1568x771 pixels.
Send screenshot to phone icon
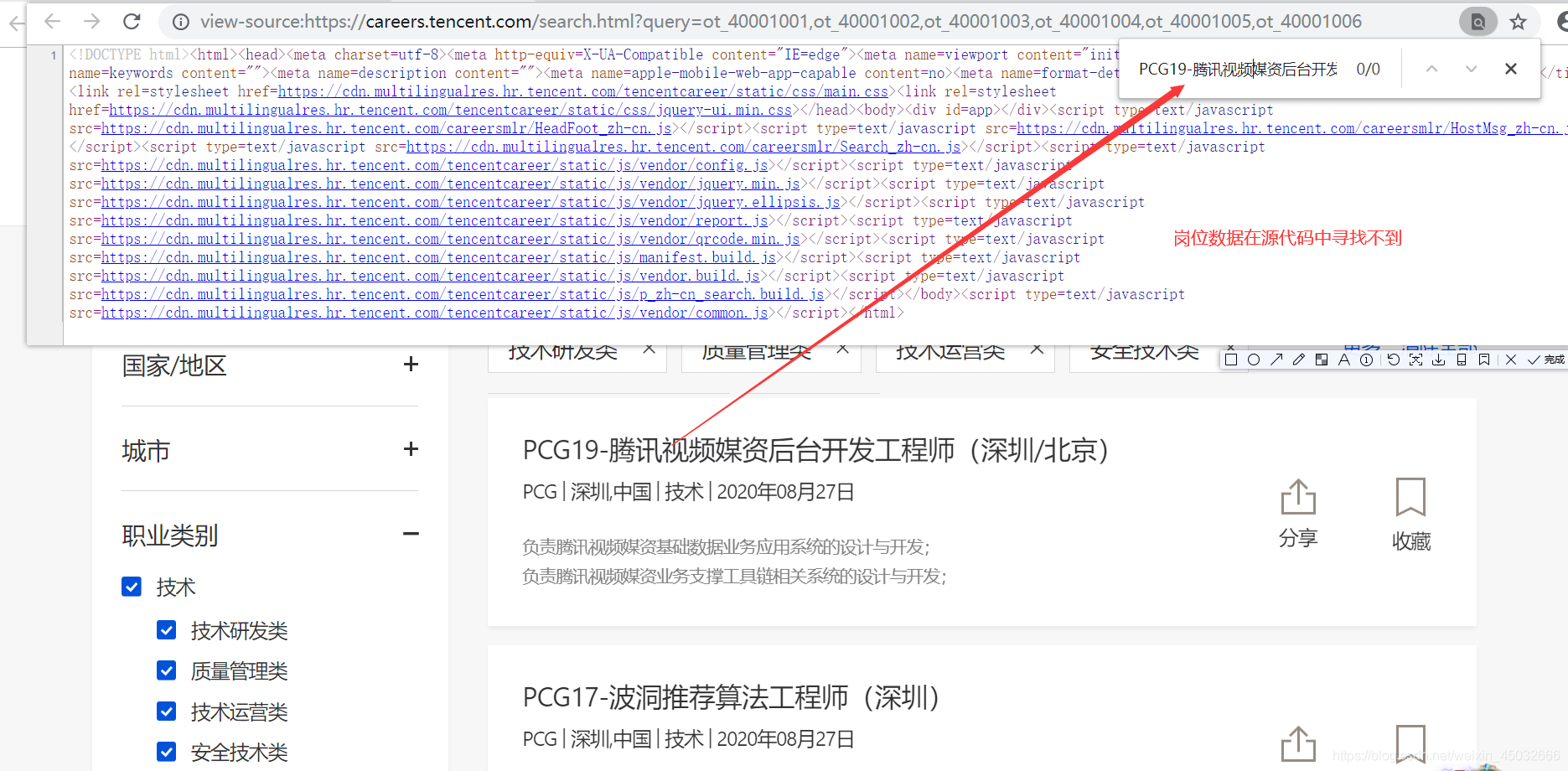(x=1462, y=360)
